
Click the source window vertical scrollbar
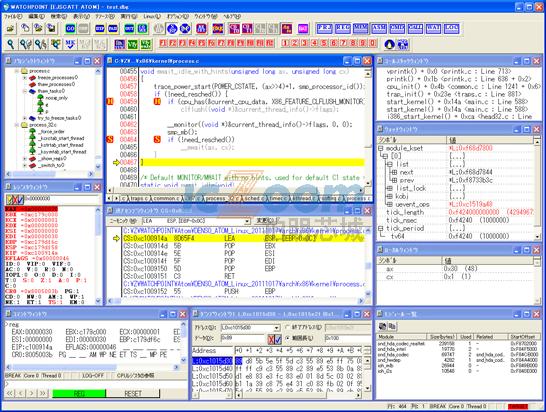click(368, 127)
